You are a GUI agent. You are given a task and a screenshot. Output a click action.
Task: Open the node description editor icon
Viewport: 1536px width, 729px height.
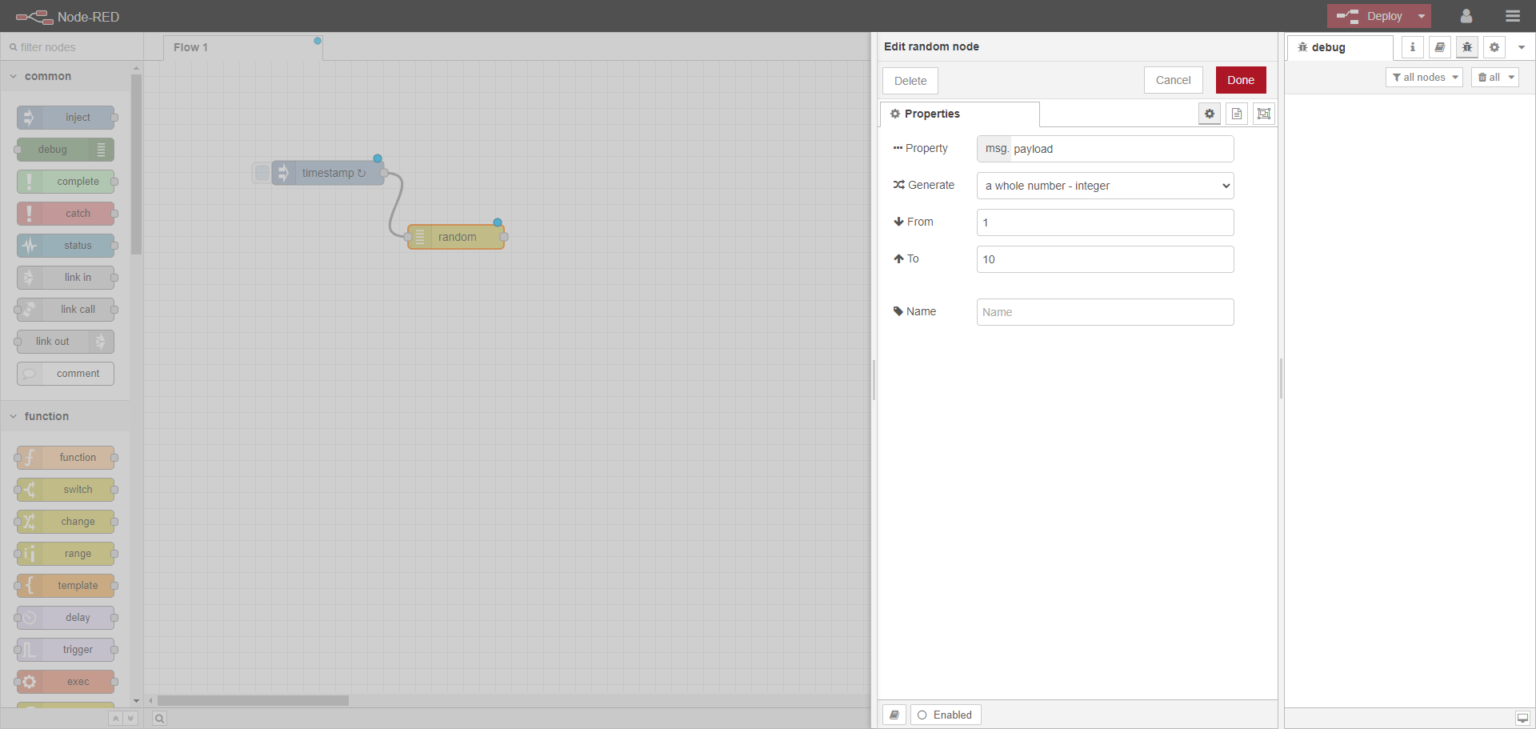[x=1237, y=114]
